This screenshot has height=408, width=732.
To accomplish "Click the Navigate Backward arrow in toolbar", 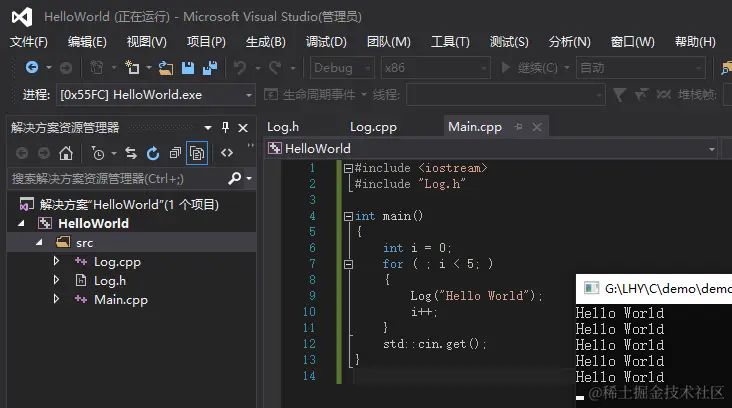I will [x=32, y=68].
